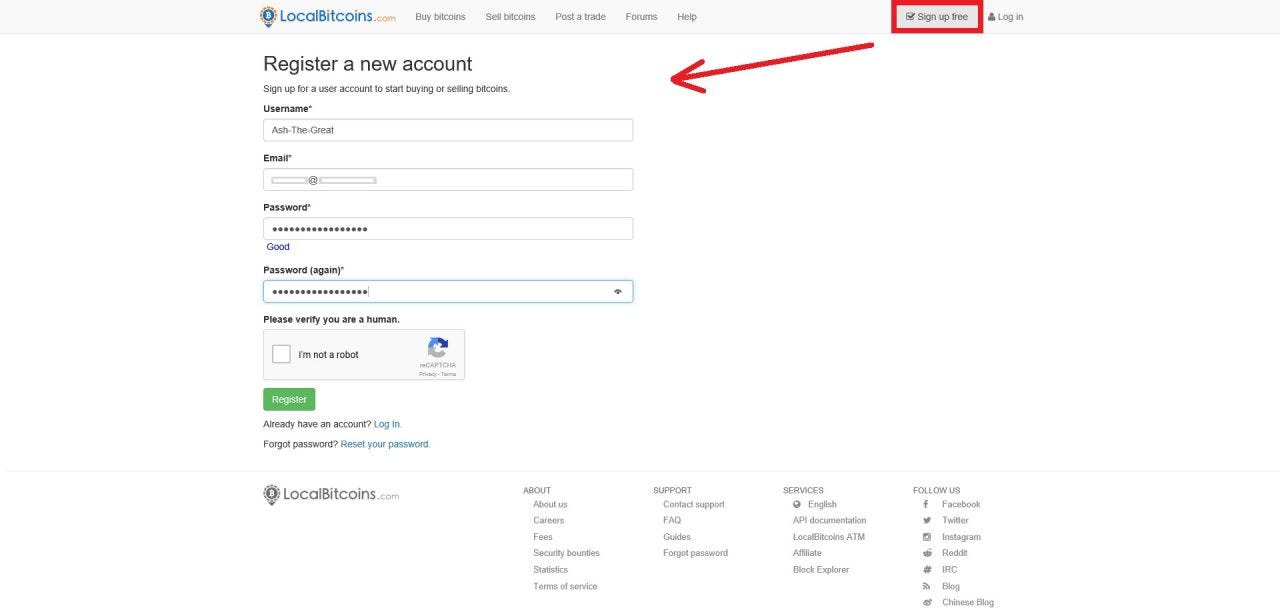Screen dimensions: 1280x616
Task: Open About us footer link
Action: coord(550,504)
